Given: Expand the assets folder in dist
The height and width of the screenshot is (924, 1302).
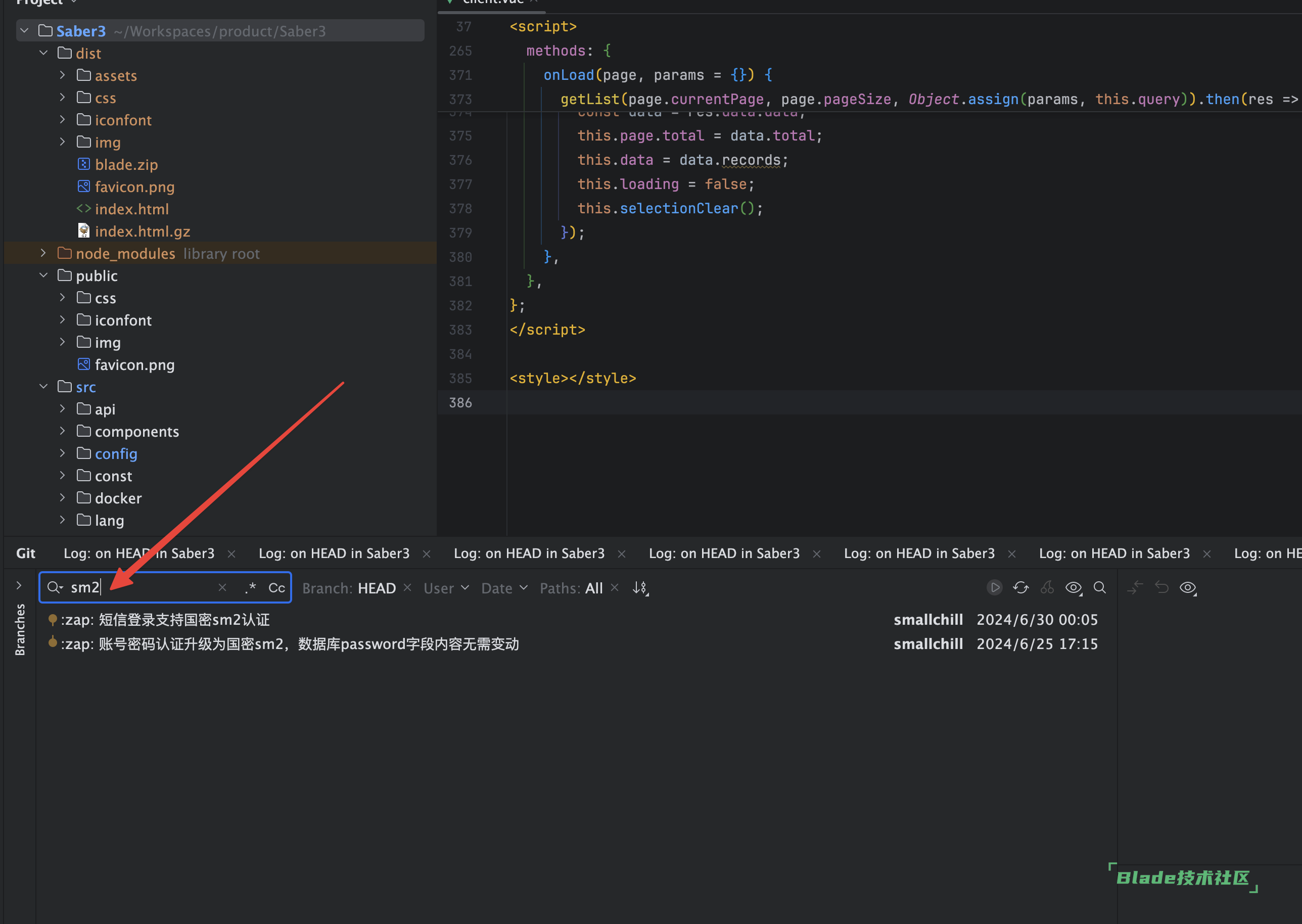Looking at the screenshot, I should 62,74.
